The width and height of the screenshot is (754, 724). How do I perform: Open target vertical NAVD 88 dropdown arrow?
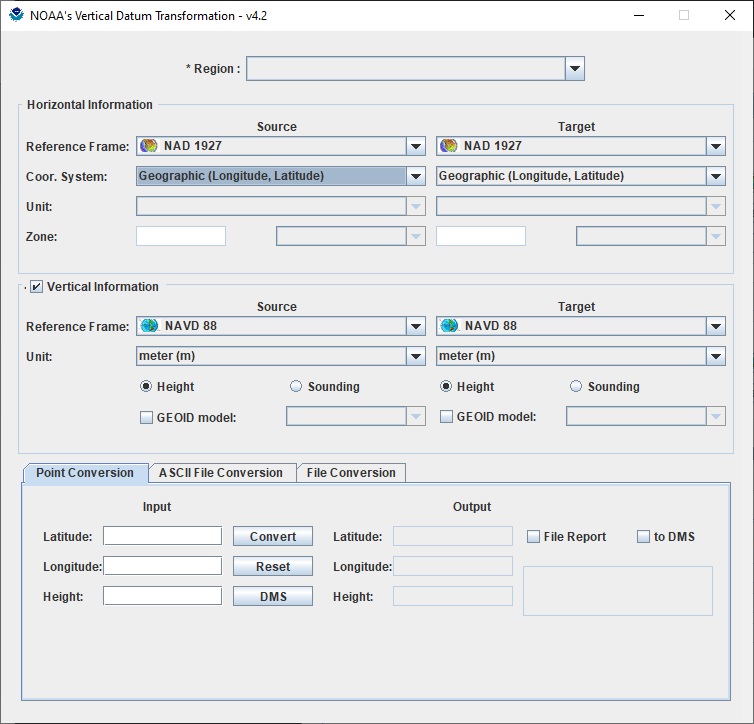[716, 326]
